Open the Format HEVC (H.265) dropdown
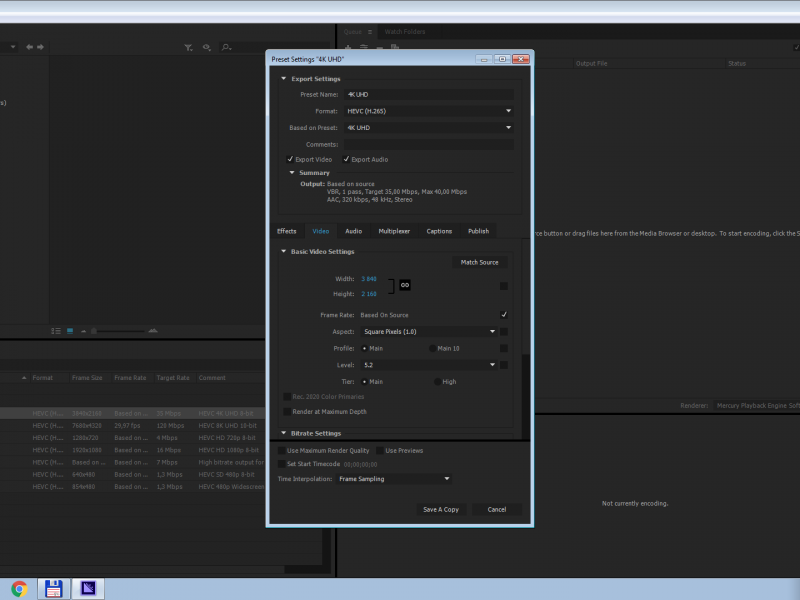800x600 pixels. click(x=429, y=111)
